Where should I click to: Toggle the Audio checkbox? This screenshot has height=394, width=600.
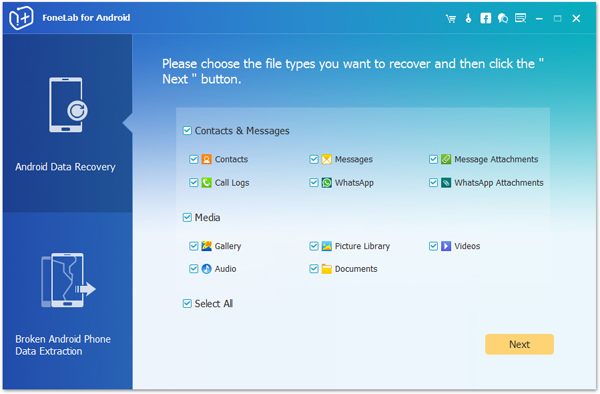[194, 269]
